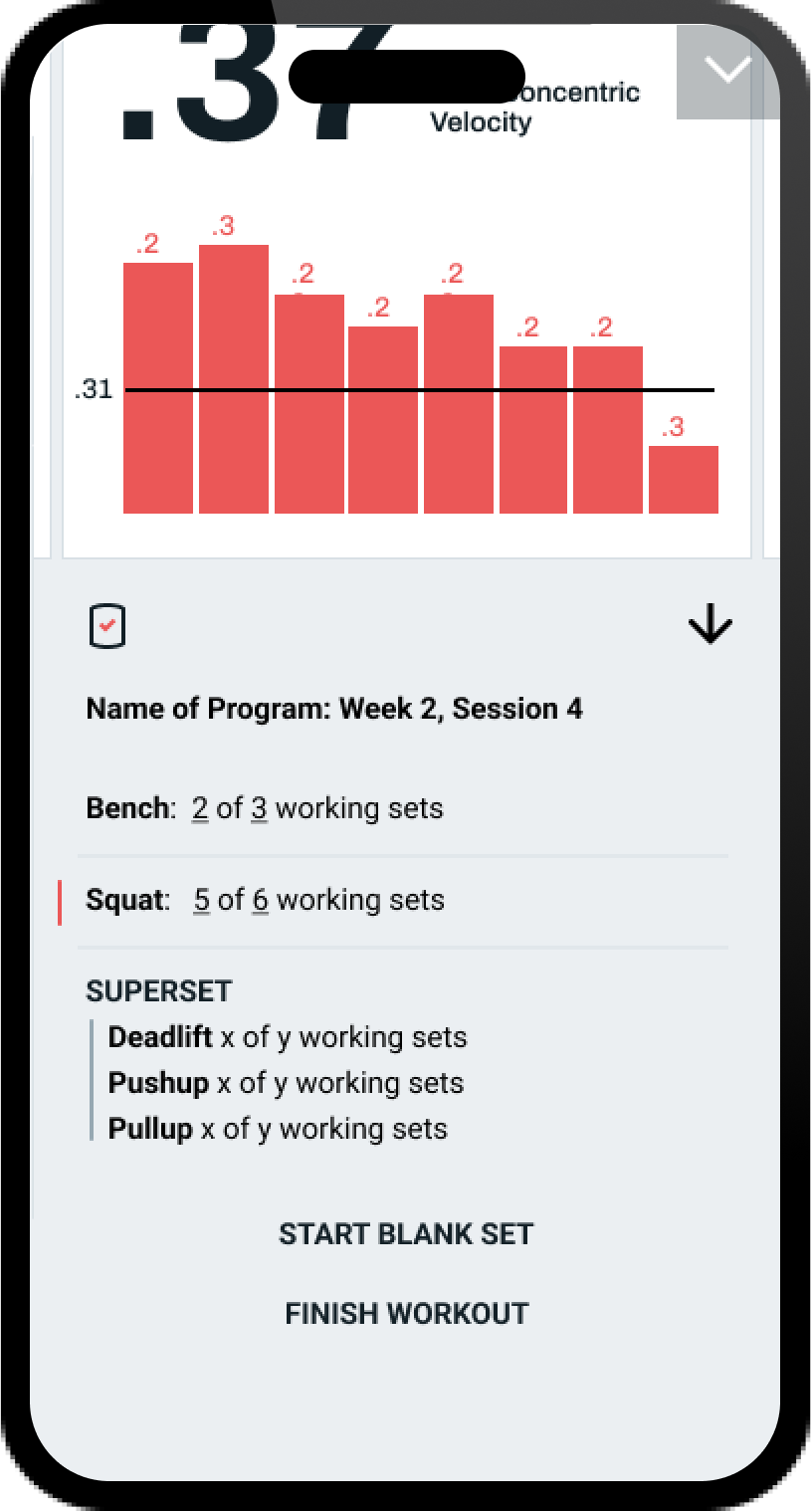Tap the first bar in velocity chart
The height and width of the screenshot is (1511, 812).
158,387
